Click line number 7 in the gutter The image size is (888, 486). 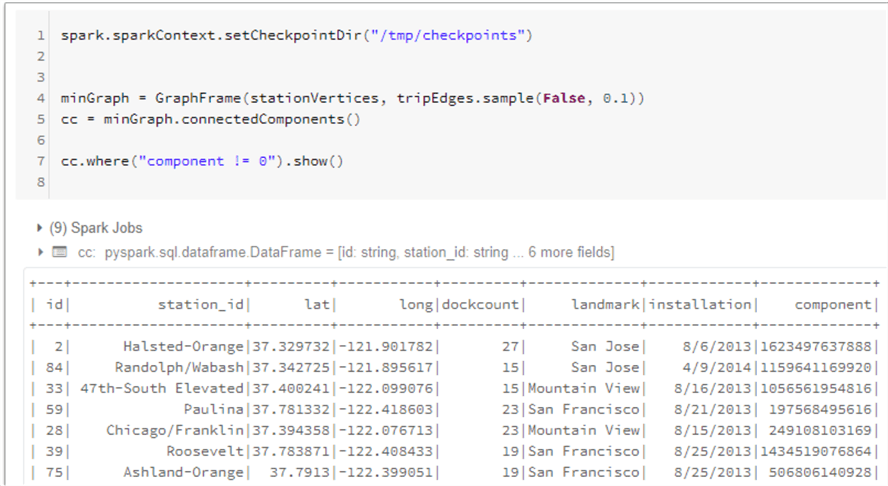[40, 161]
